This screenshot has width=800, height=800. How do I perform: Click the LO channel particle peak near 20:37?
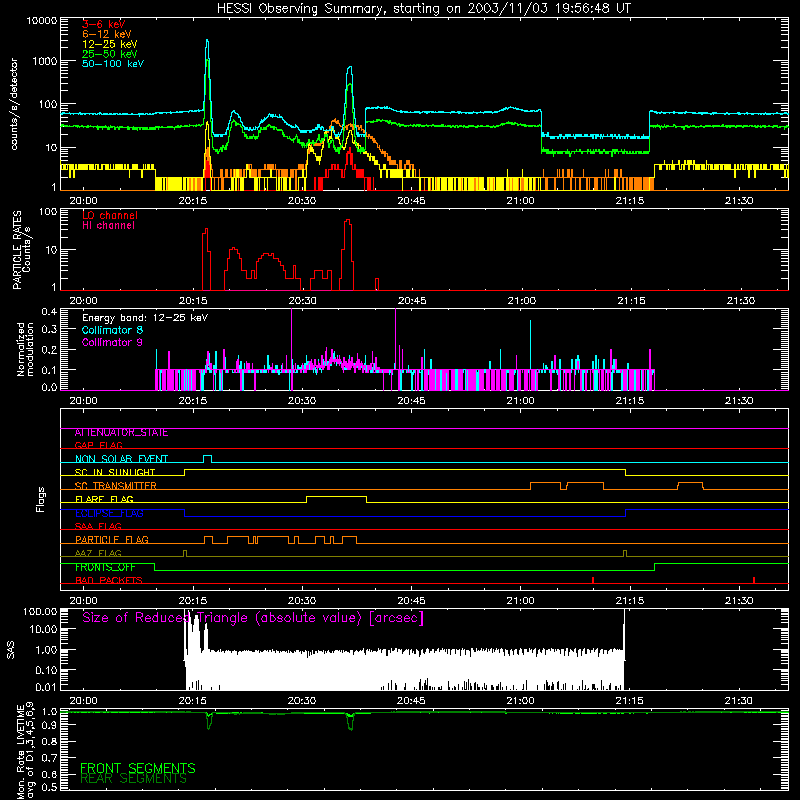(x=347, y=221)
